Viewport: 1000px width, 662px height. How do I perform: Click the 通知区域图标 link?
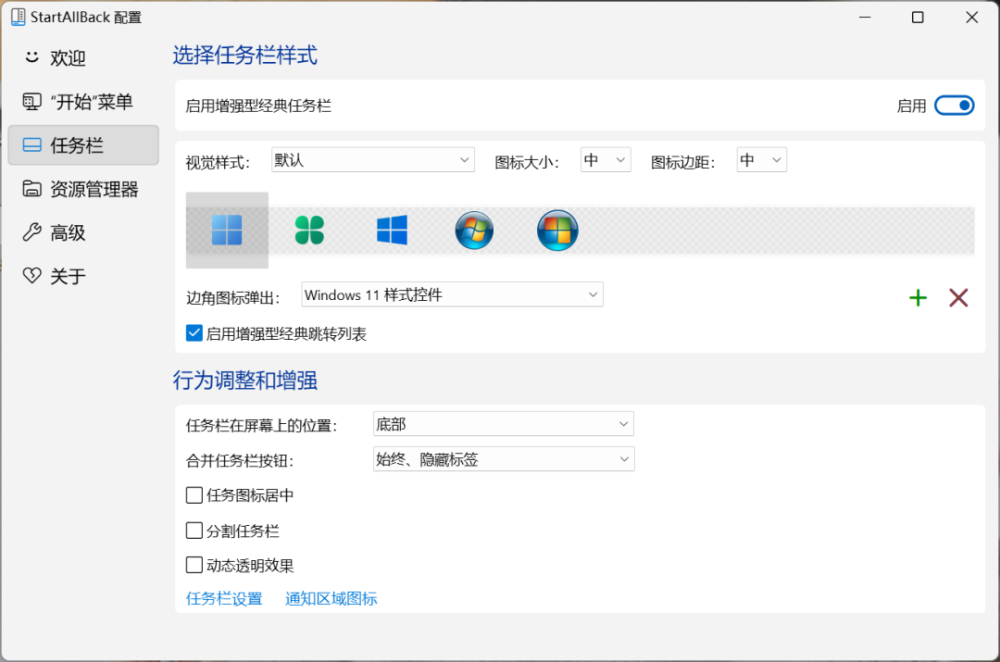click(331, 599)
